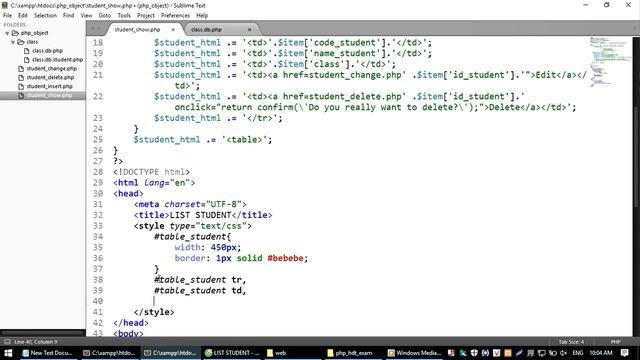Click the Windows Defender shield tray icon
This screenshot has width=640, height=360.
[x=474, y=353]
